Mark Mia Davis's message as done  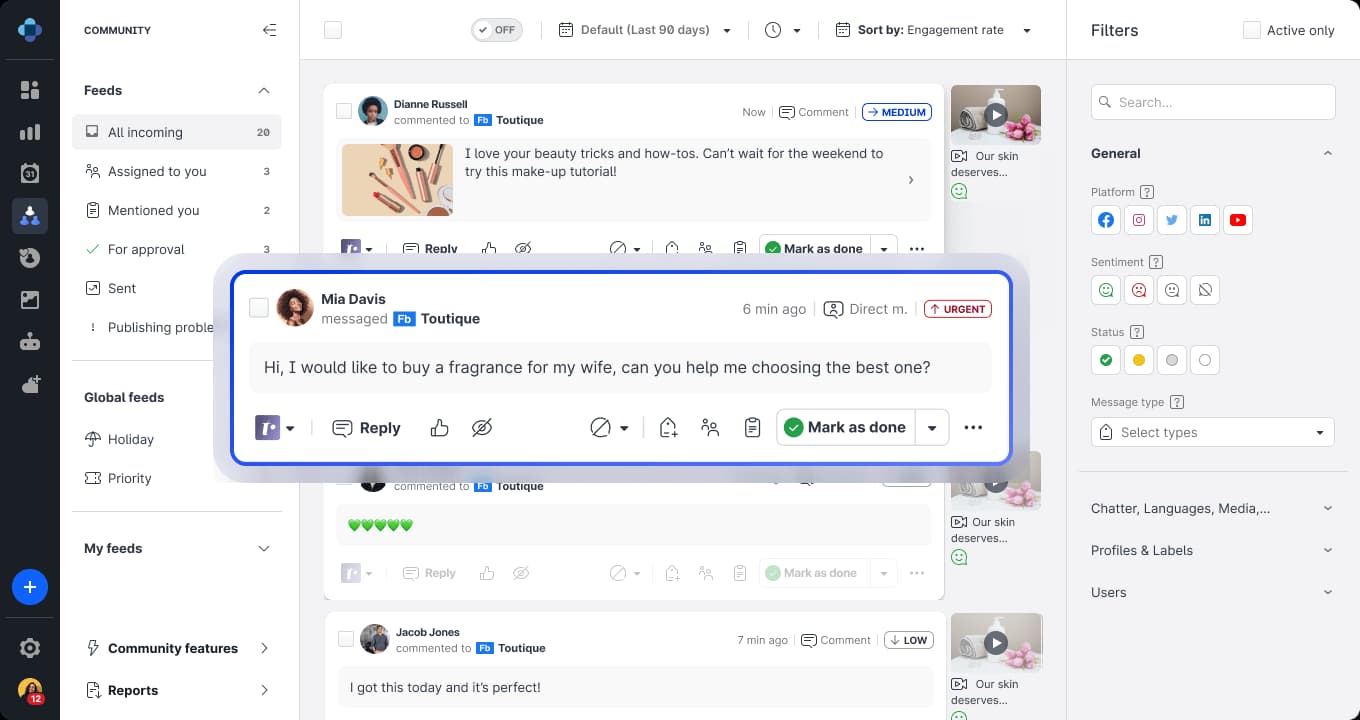tap(845, 427)
